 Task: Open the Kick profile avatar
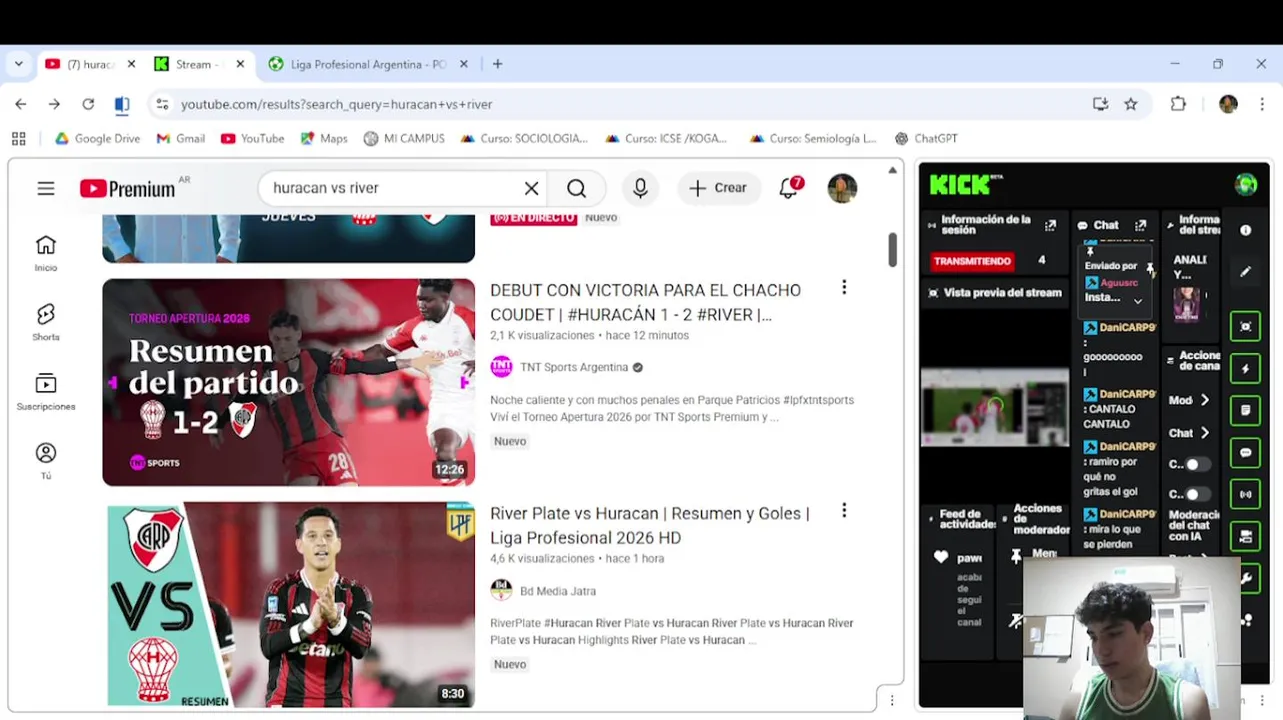(1246, 184)
